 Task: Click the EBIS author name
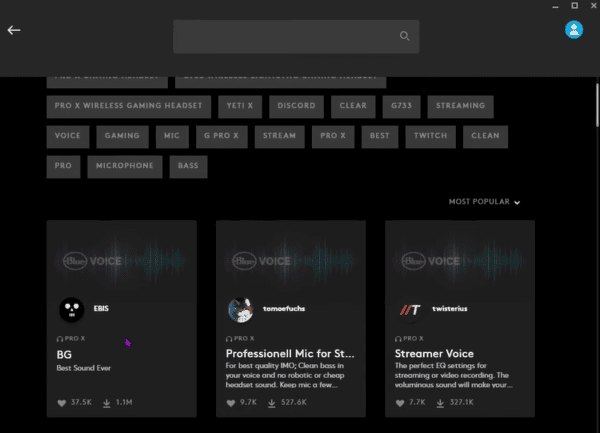101,308
